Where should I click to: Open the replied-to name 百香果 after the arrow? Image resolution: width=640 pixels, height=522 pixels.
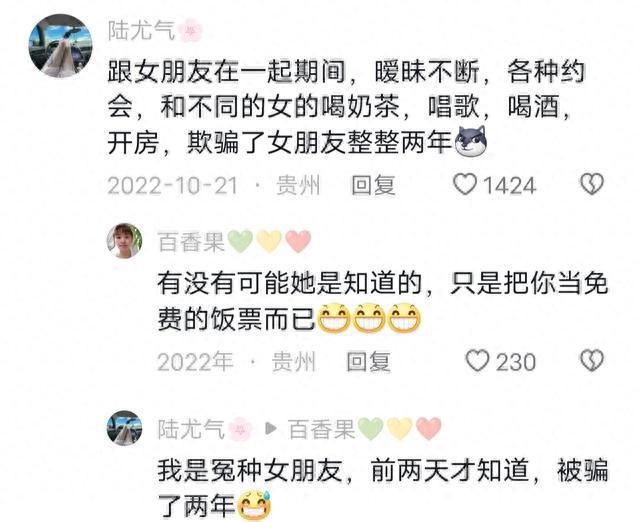[x=322, y=429]
